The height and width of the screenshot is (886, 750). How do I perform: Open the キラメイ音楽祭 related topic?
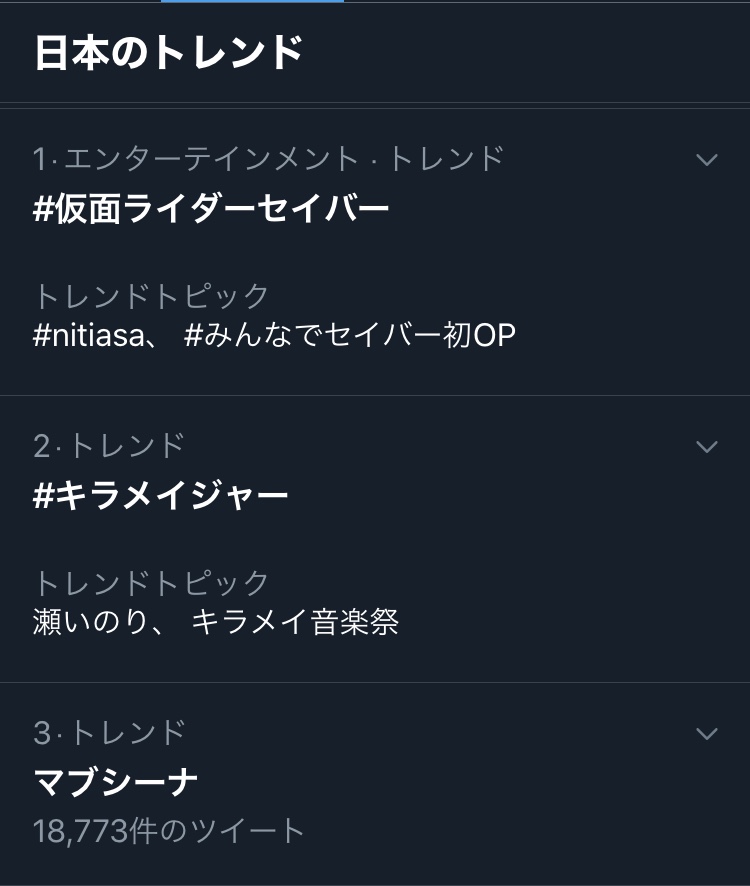coord(295,622)
